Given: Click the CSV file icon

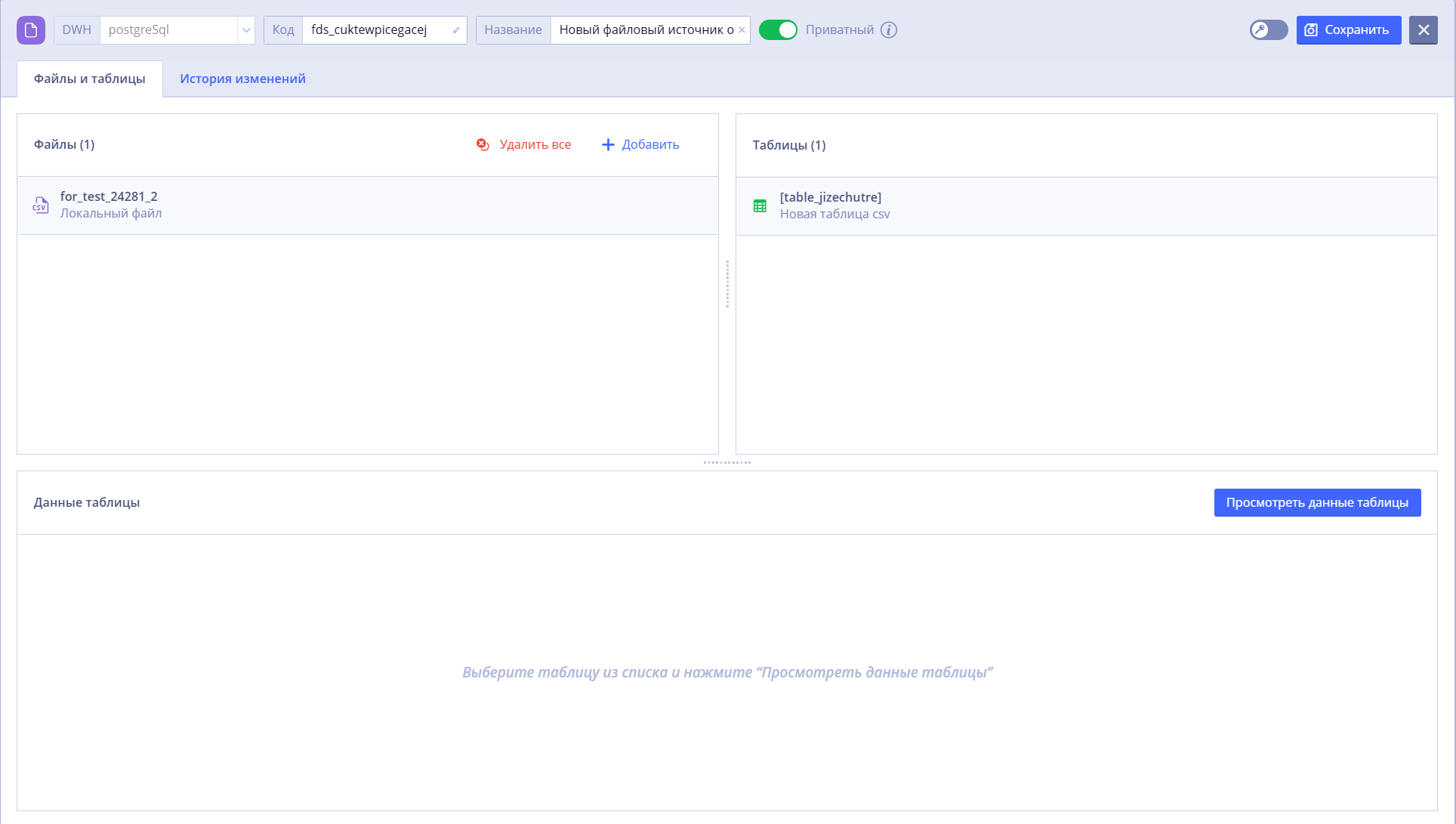Looking at the screenshot, I should [x=41, y=205].
